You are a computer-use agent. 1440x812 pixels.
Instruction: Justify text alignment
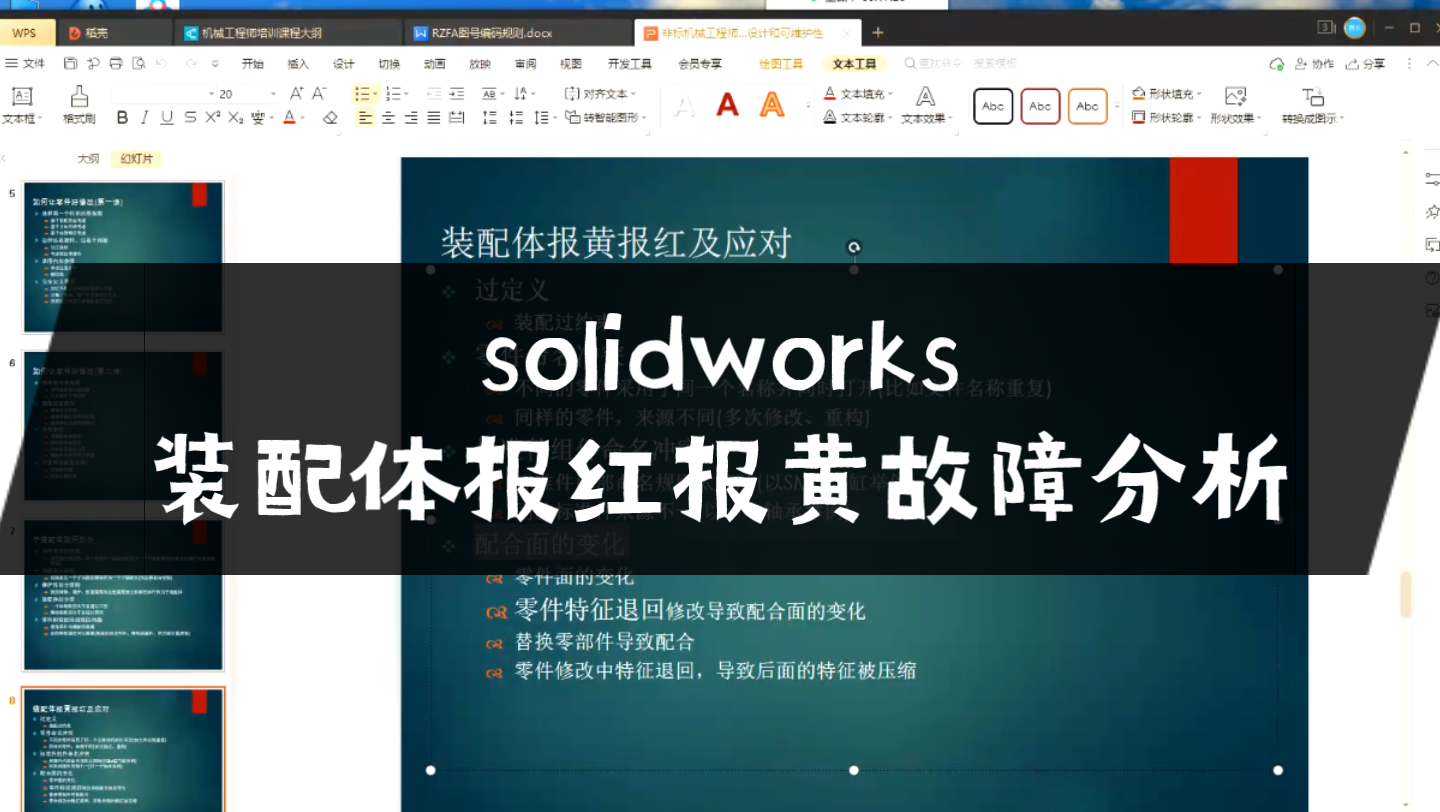point(434,118)
